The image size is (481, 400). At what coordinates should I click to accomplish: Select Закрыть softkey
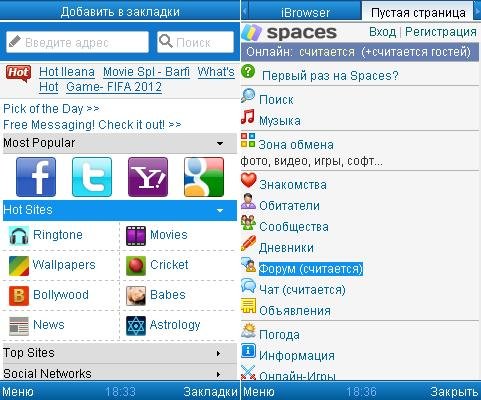[x=454, y=391]
